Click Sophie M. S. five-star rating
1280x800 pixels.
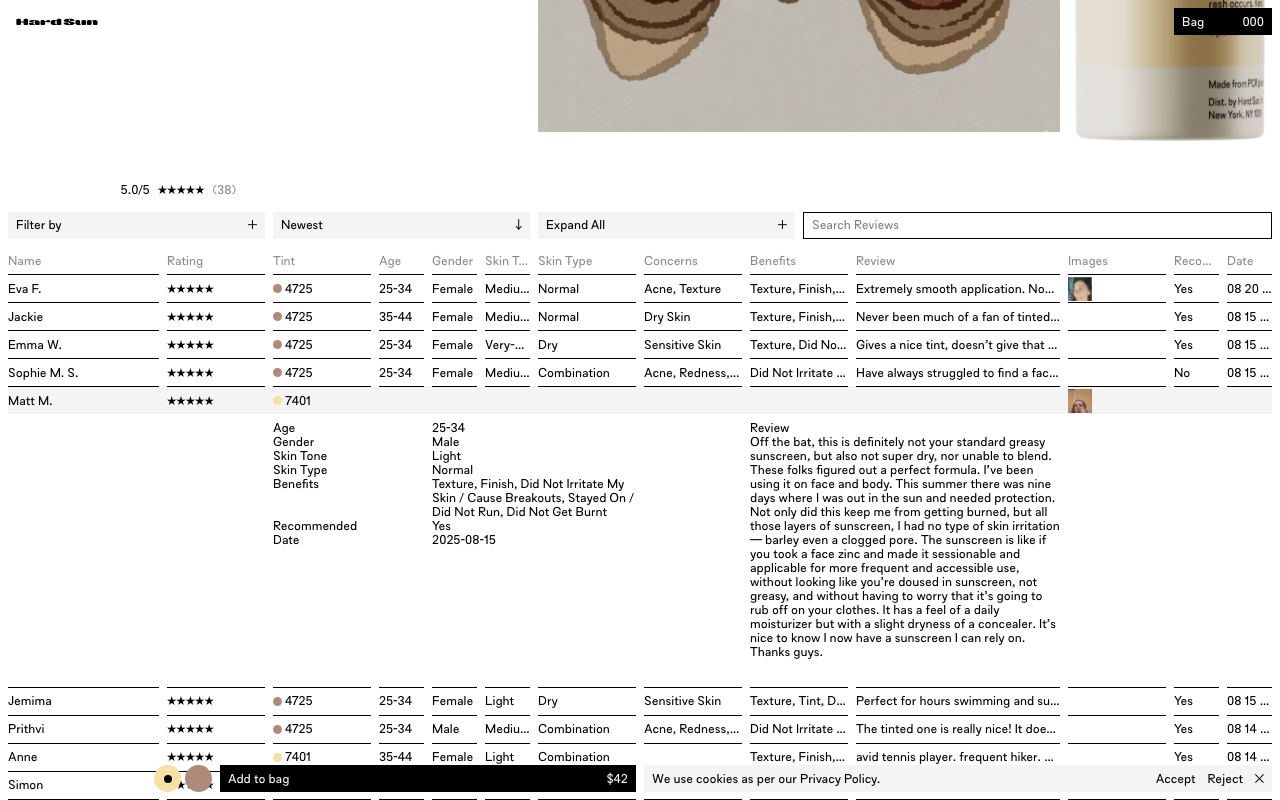[190, 373]
